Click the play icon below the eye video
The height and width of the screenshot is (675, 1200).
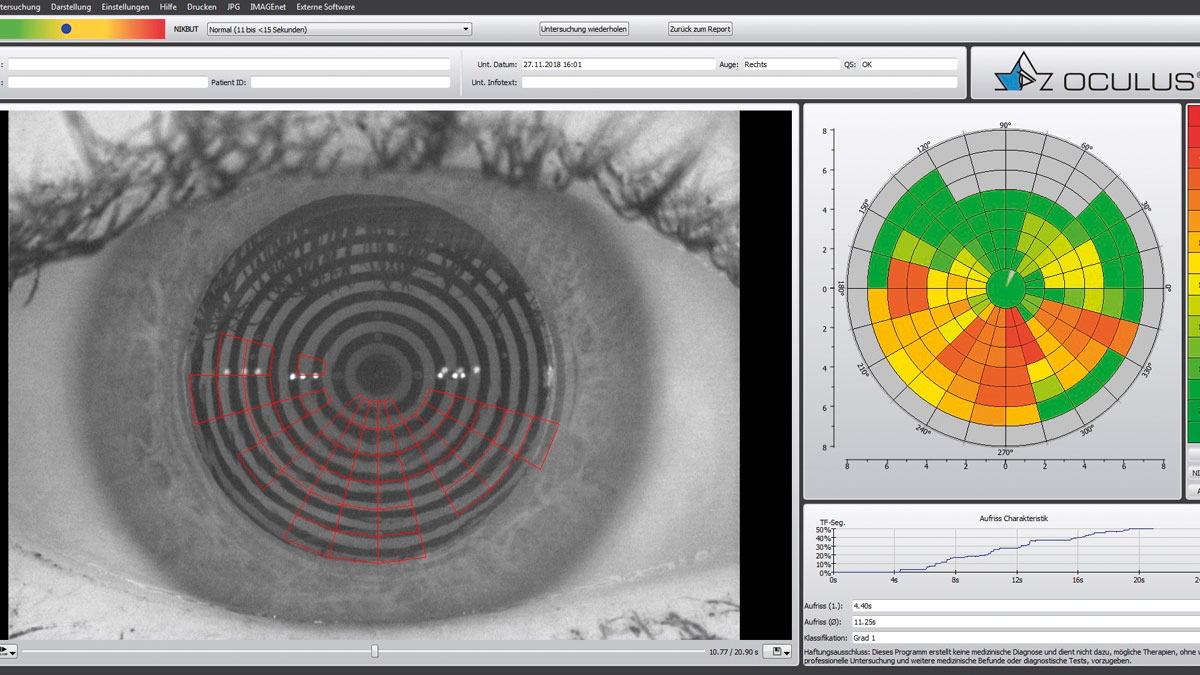coord(3,651)
